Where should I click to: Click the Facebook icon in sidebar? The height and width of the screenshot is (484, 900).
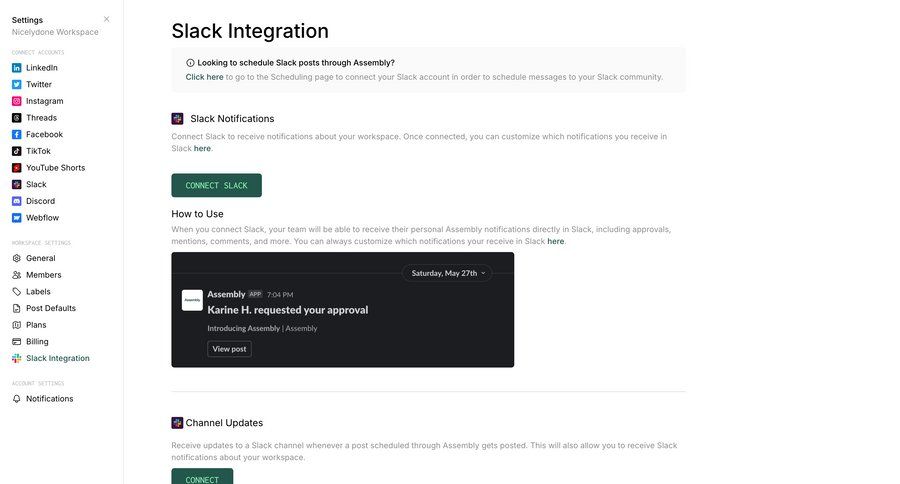17,134
